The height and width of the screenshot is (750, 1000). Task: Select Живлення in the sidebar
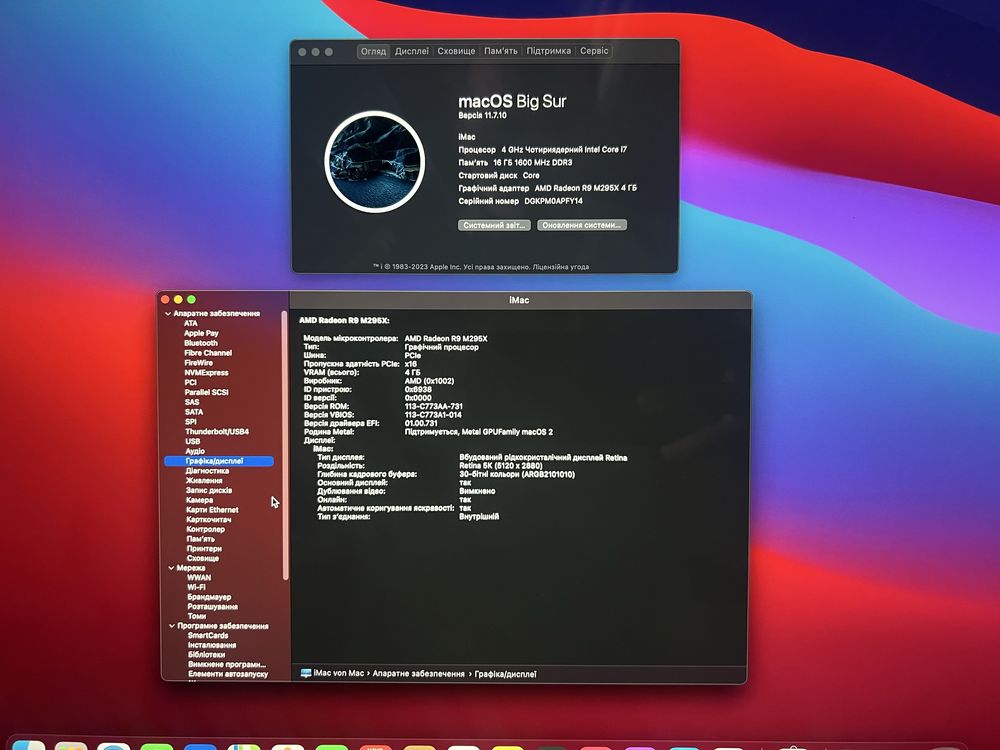(204, 480)
